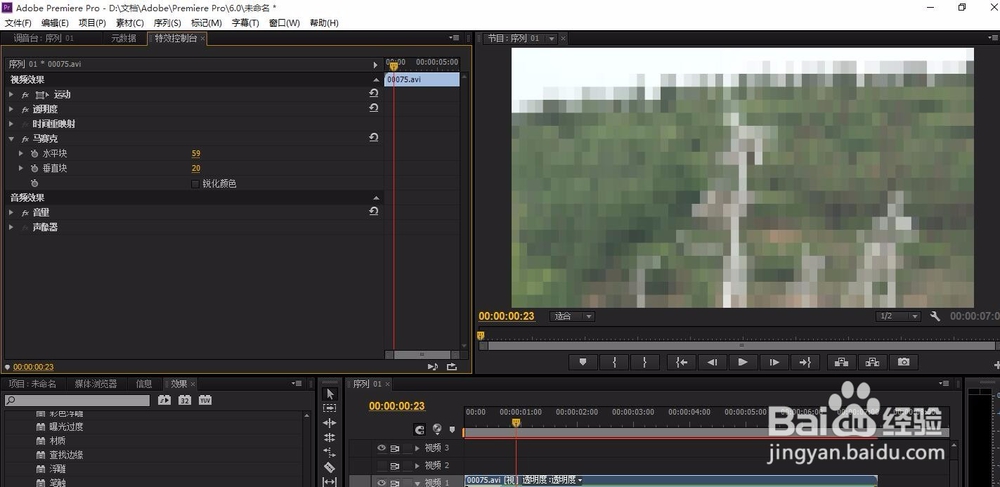Add marker in Program monitor
The height and width of the screenshot is (487, 1000).
click(x=583, y=362)
